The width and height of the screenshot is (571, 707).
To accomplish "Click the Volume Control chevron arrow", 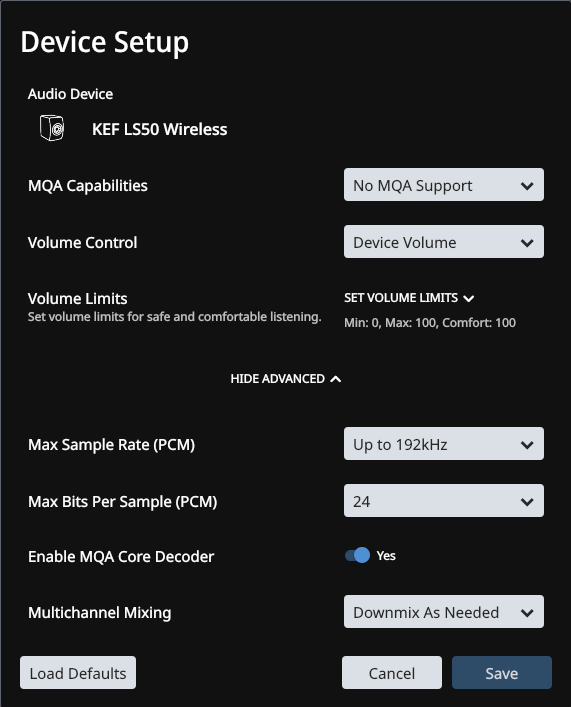I will 527,243.
